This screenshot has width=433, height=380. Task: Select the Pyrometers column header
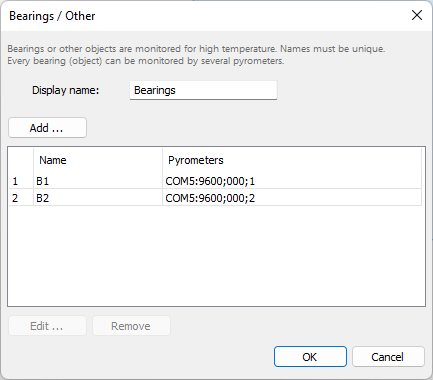point(292,160)
